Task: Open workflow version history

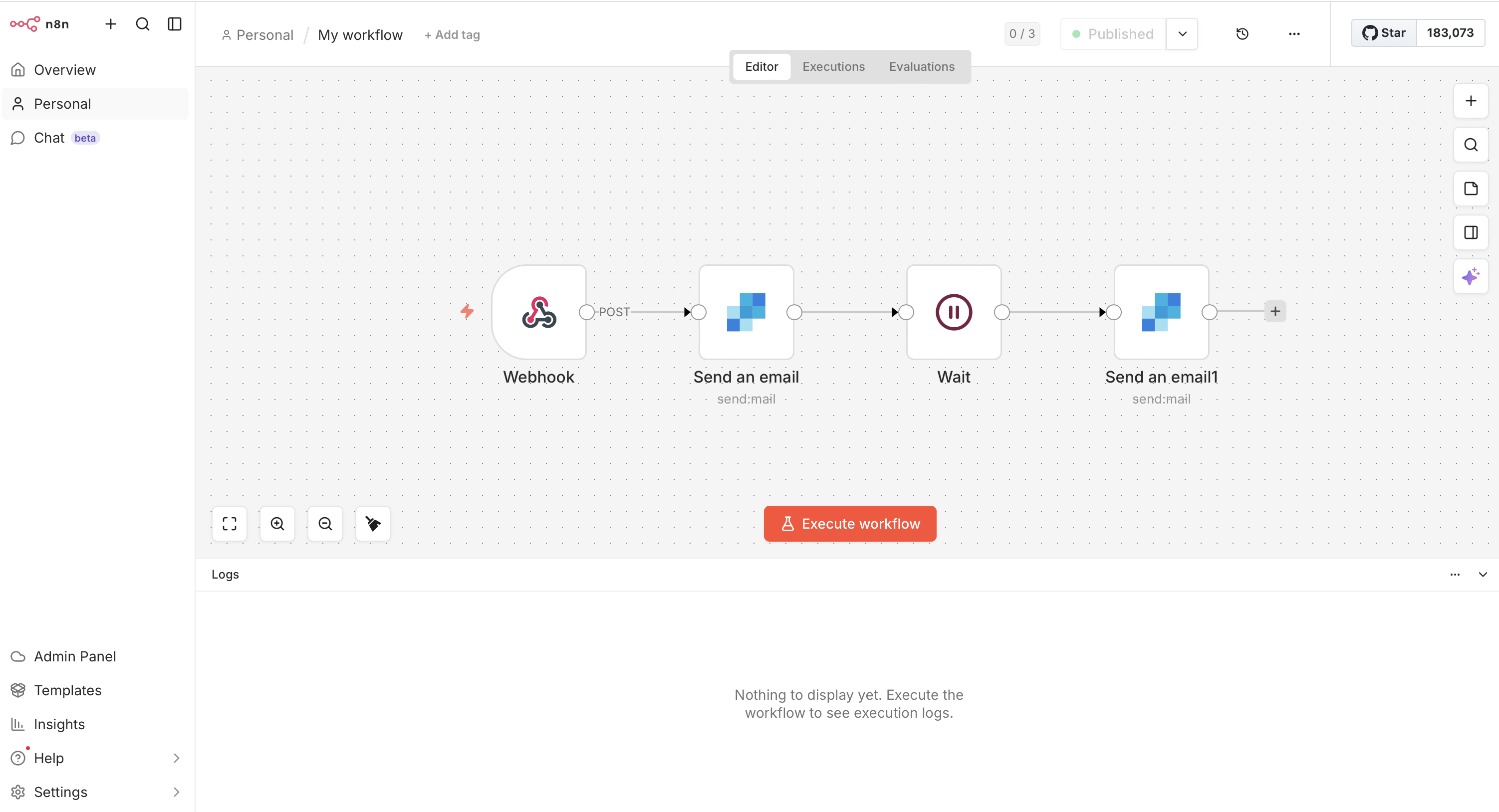Action: 1242,34
